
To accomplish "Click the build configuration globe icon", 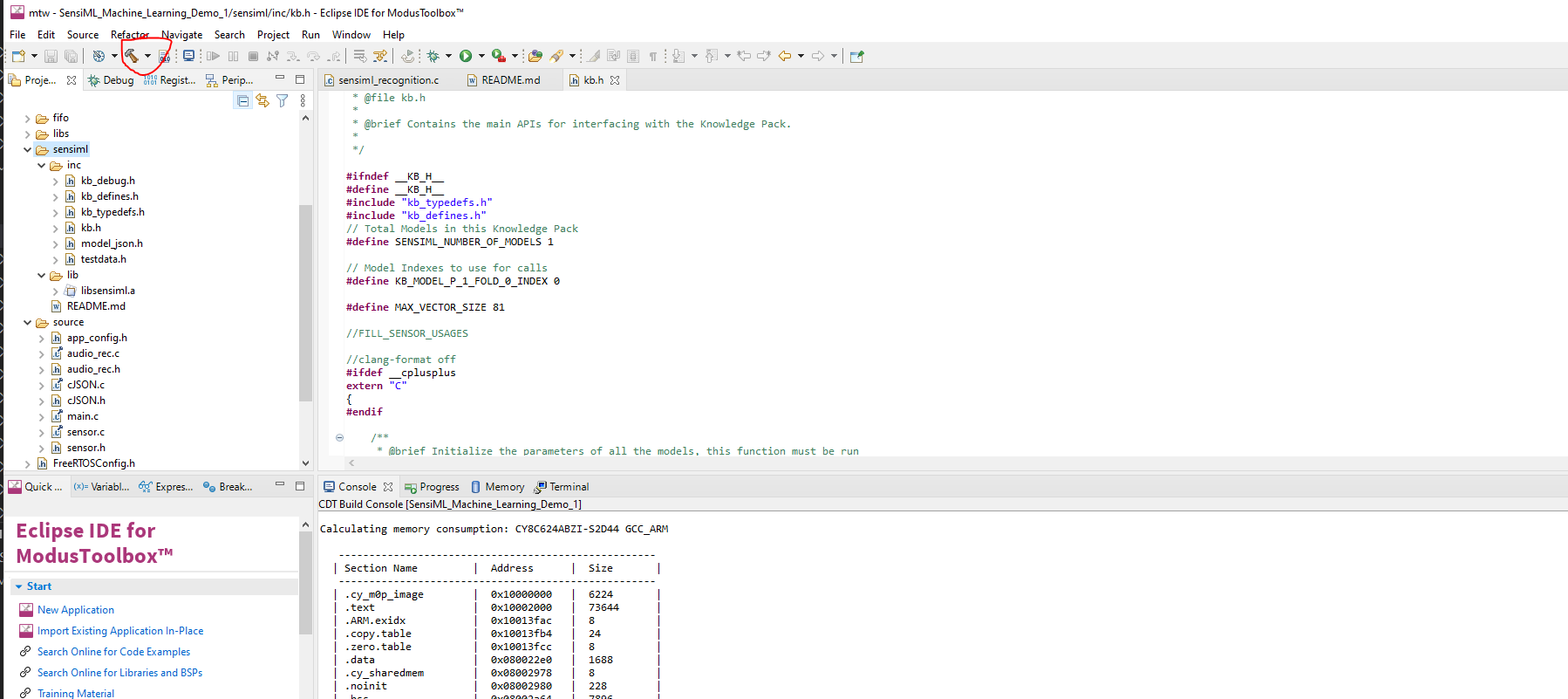I will click(x=99, y=56).
